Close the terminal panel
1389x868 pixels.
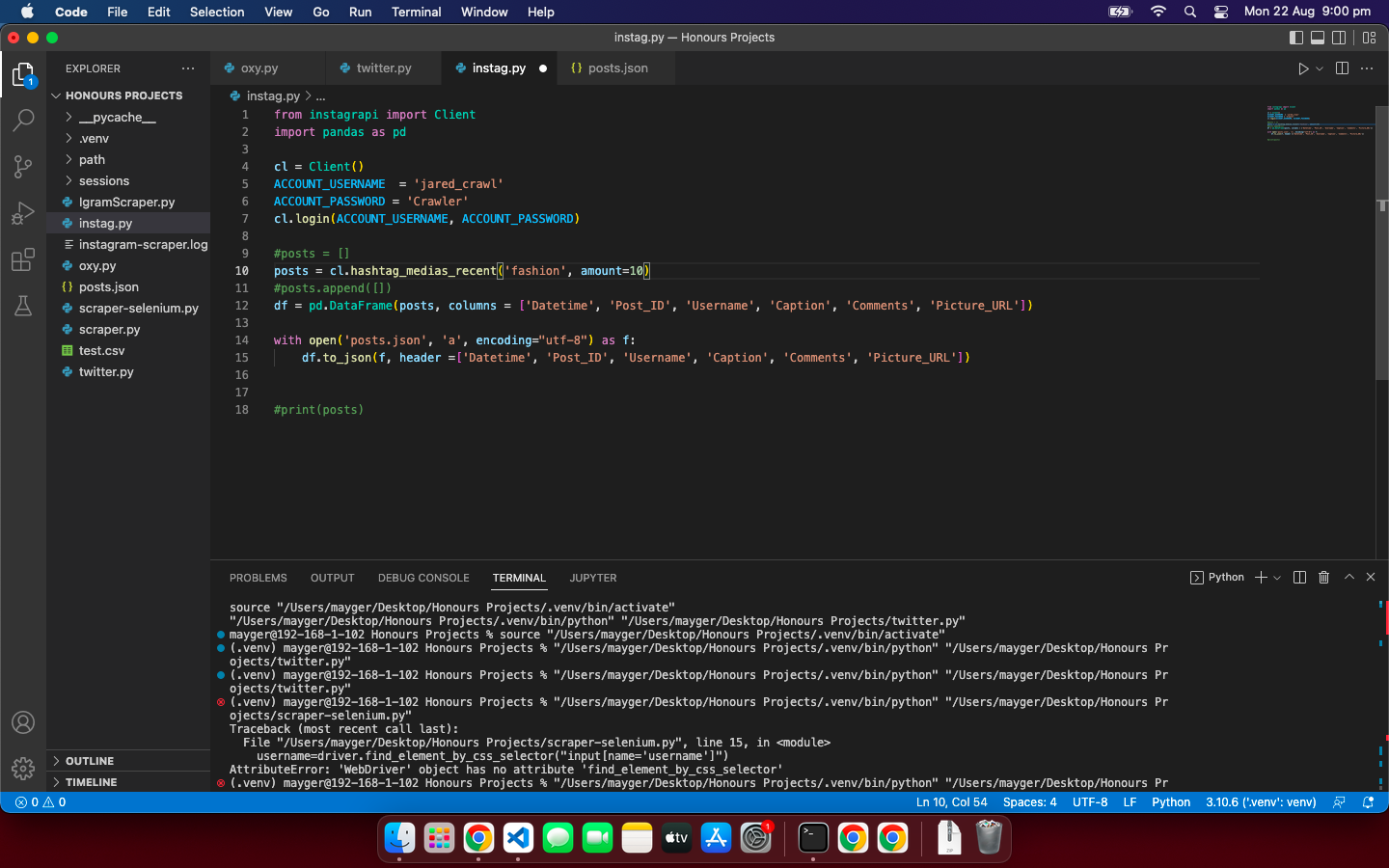coord(1371,578)
